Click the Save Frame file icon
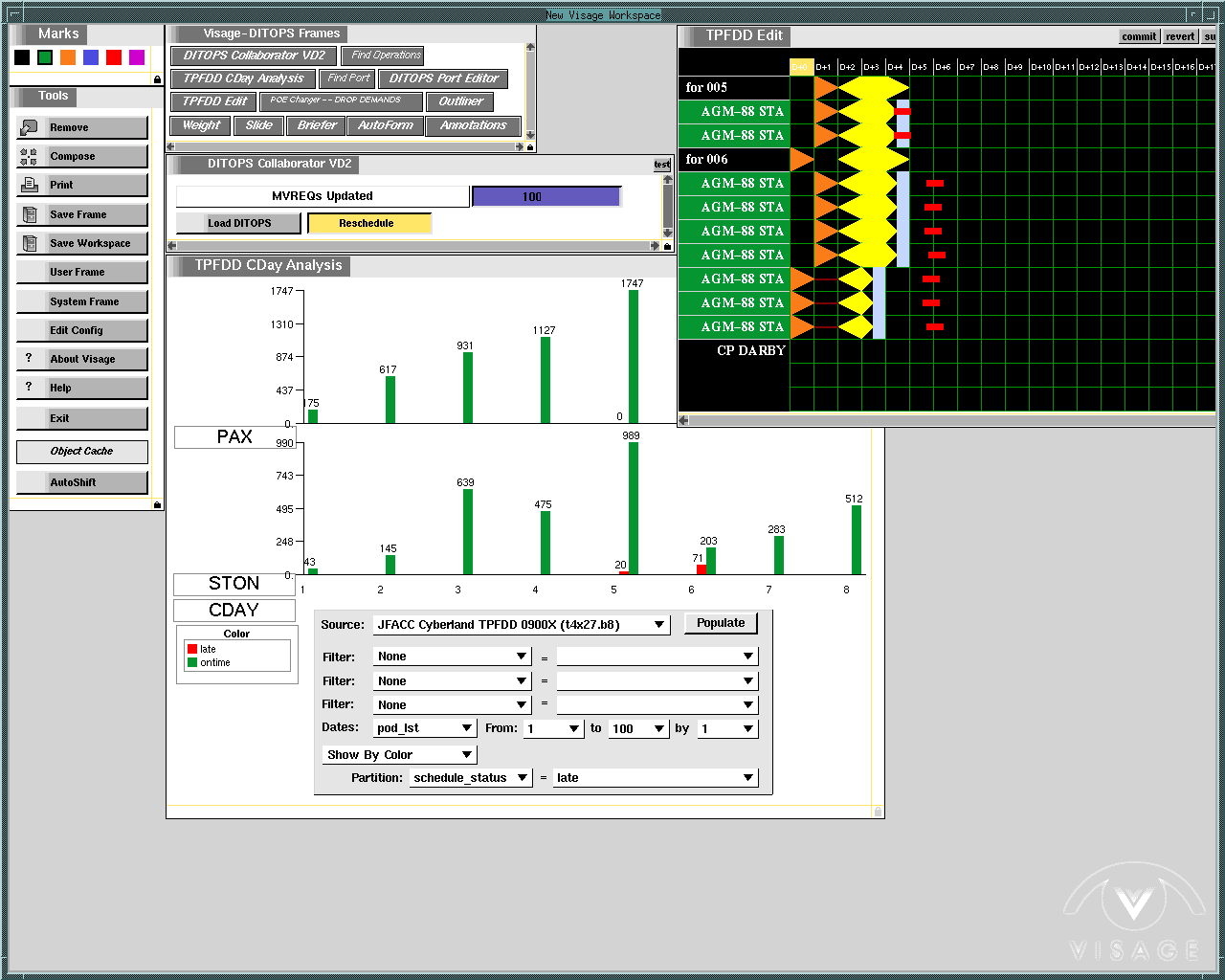 (30, 214)
